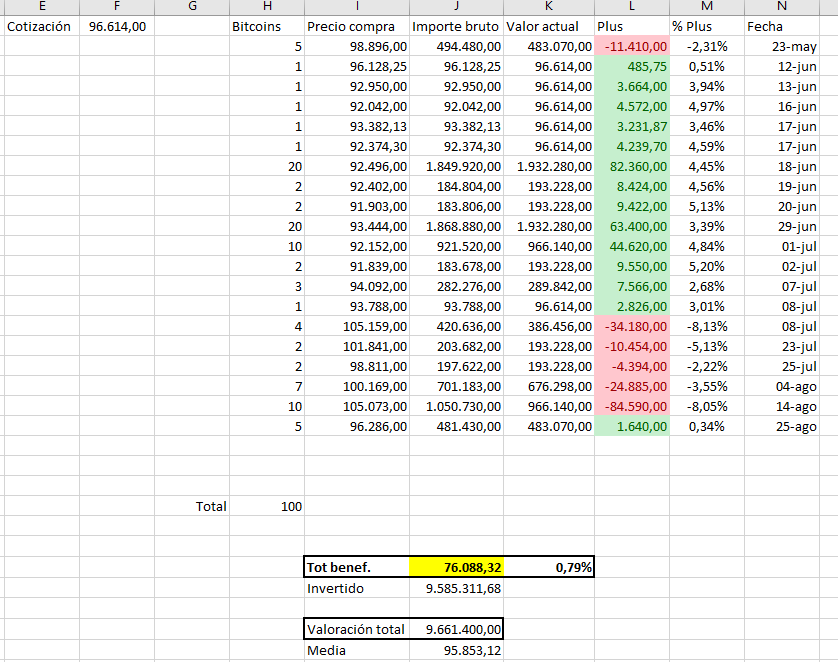Select the percentage cell 5,20%

click(707, 267)
